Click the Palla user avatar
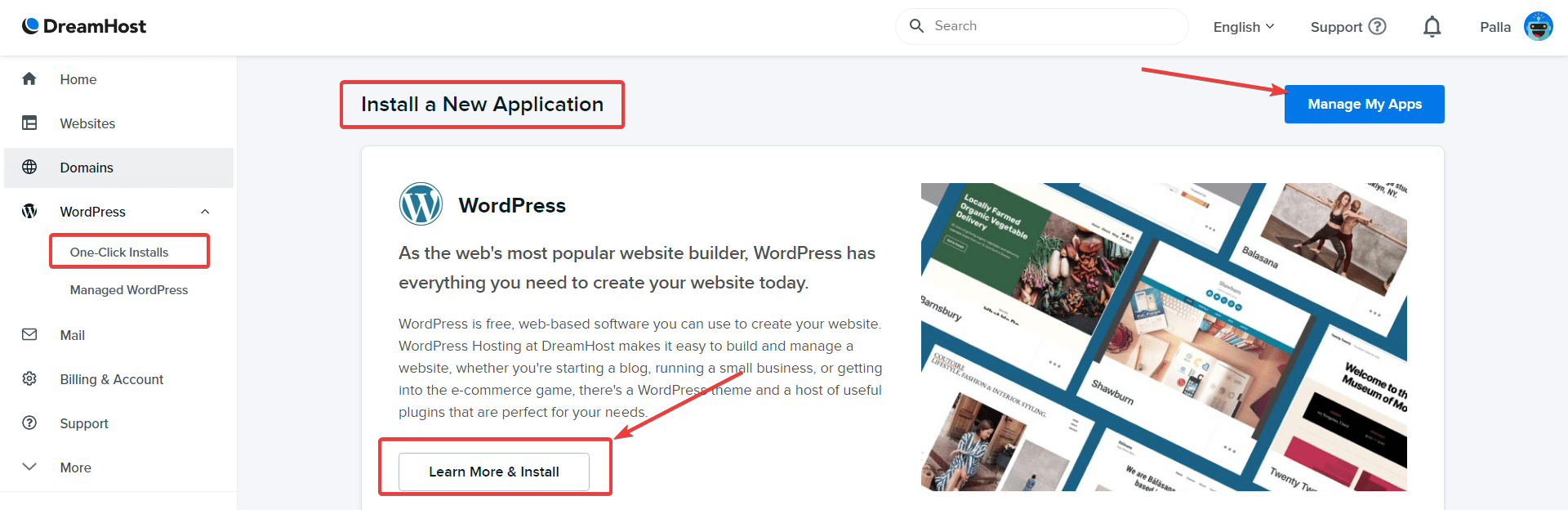The width and height of the screenshot is (1568, 510). pos(1539,26)
